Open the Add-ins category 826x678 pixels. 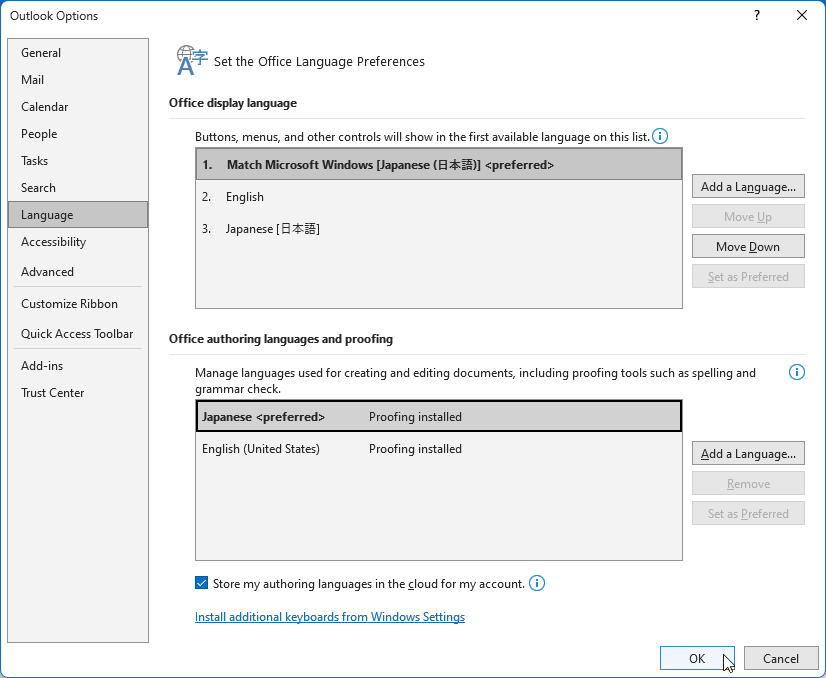point(78,366)
